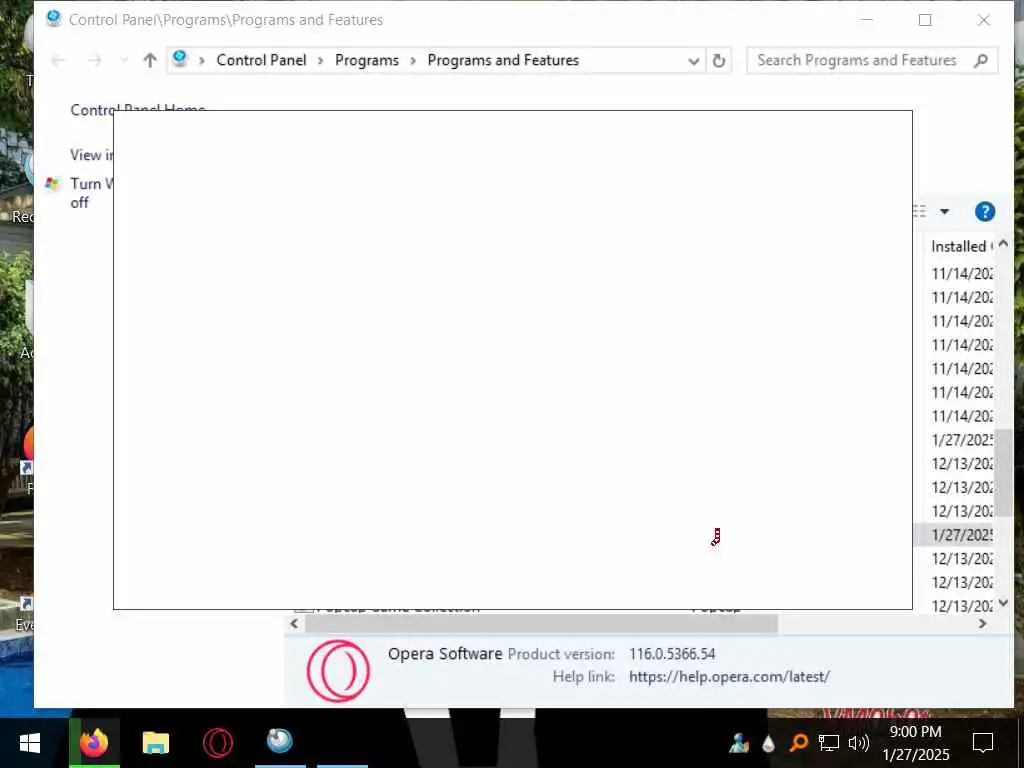Click the Control Panel taskbar icon
The width and height of the screenshot is (1024, 768).
280,742
